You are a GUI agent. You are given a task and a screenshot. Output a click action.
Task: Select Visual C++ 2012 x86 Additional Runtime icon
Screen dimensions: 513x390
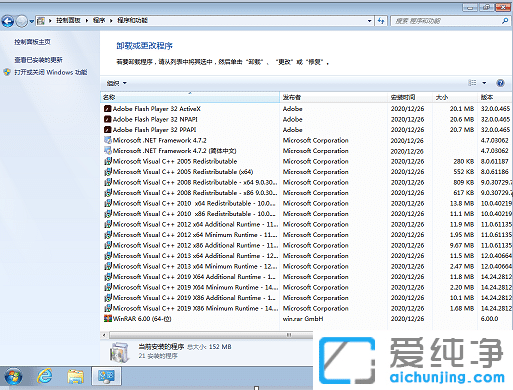coord(108,245)
